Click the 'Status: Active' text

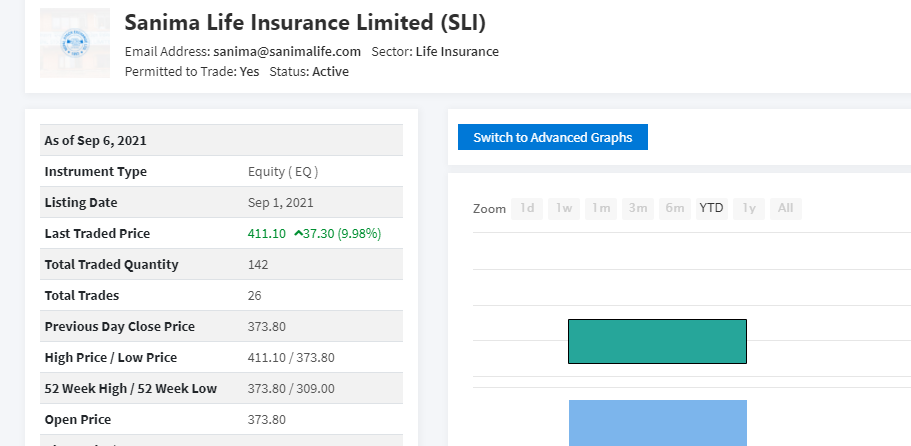(x=309, y=71)
